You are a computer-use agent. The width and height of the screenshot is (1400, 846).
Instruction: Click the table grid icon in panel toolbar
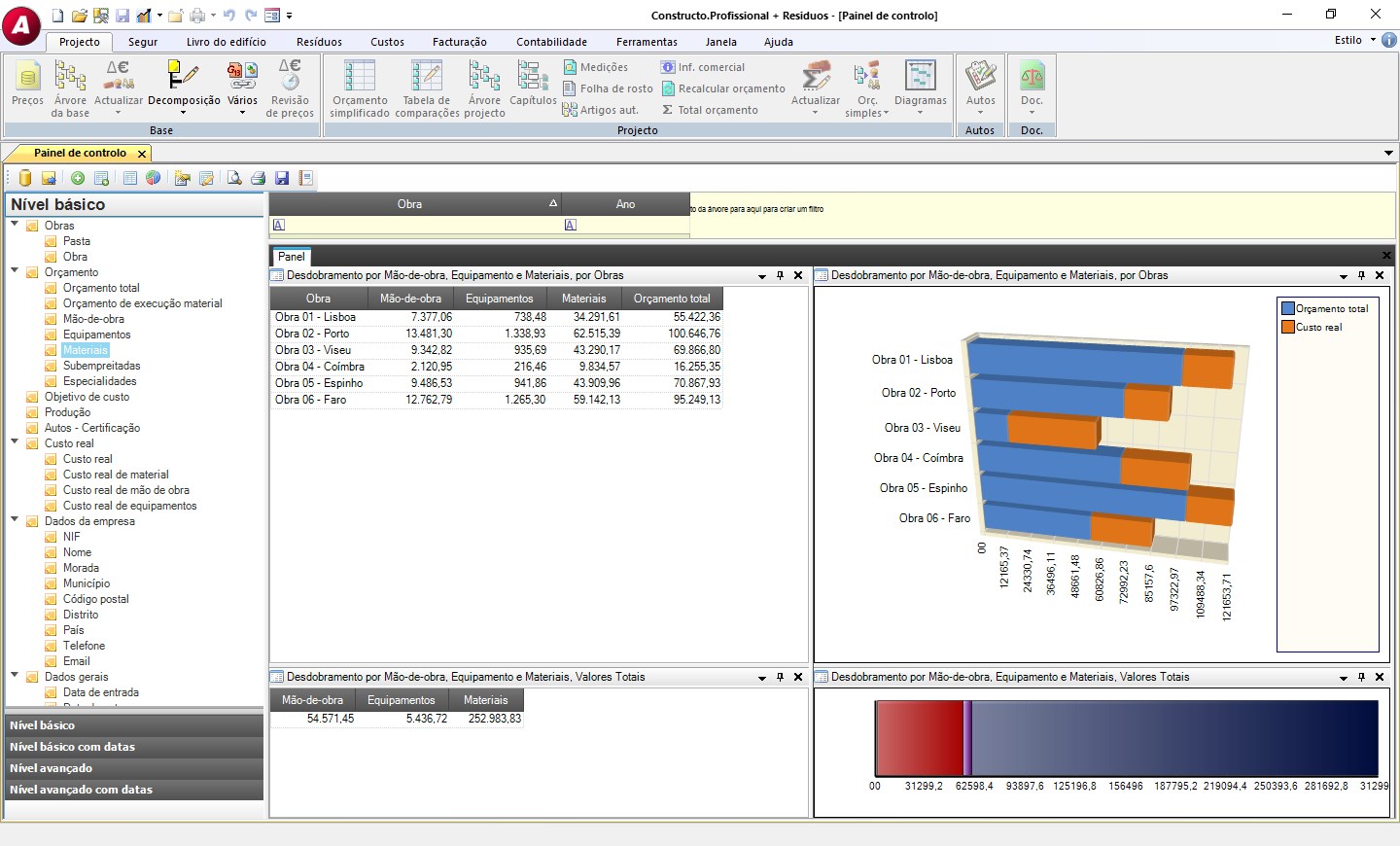pyautogui.click(x=129, y=178)
